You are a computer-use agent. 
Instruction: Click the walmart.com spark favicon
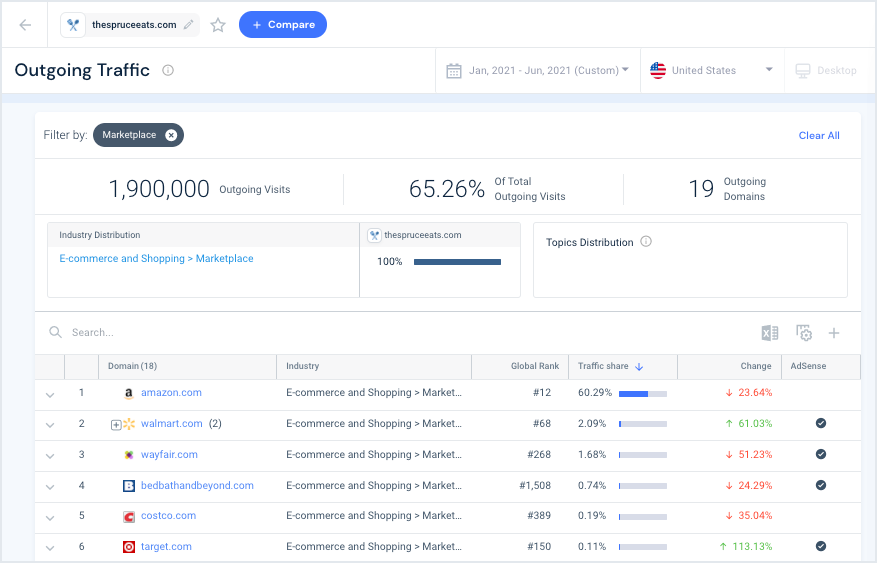[x=129, y=424]
